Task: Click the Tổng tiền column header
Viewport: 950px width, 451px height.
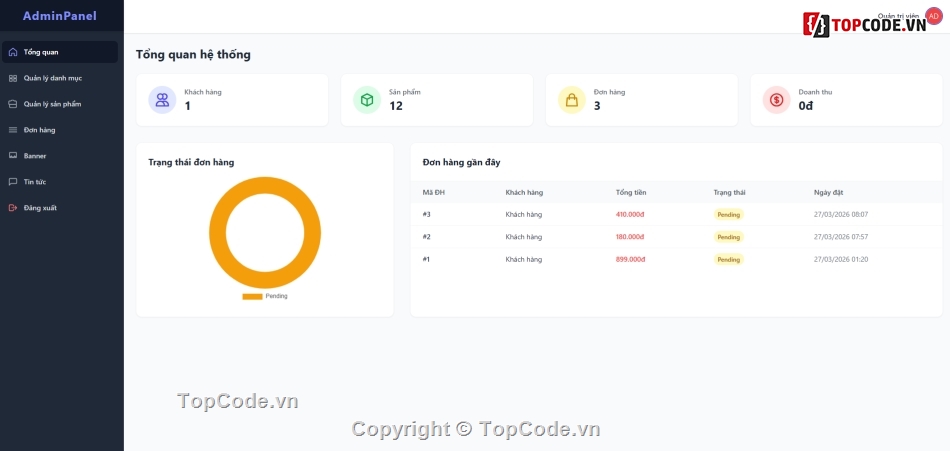Action: click(631, 193)
